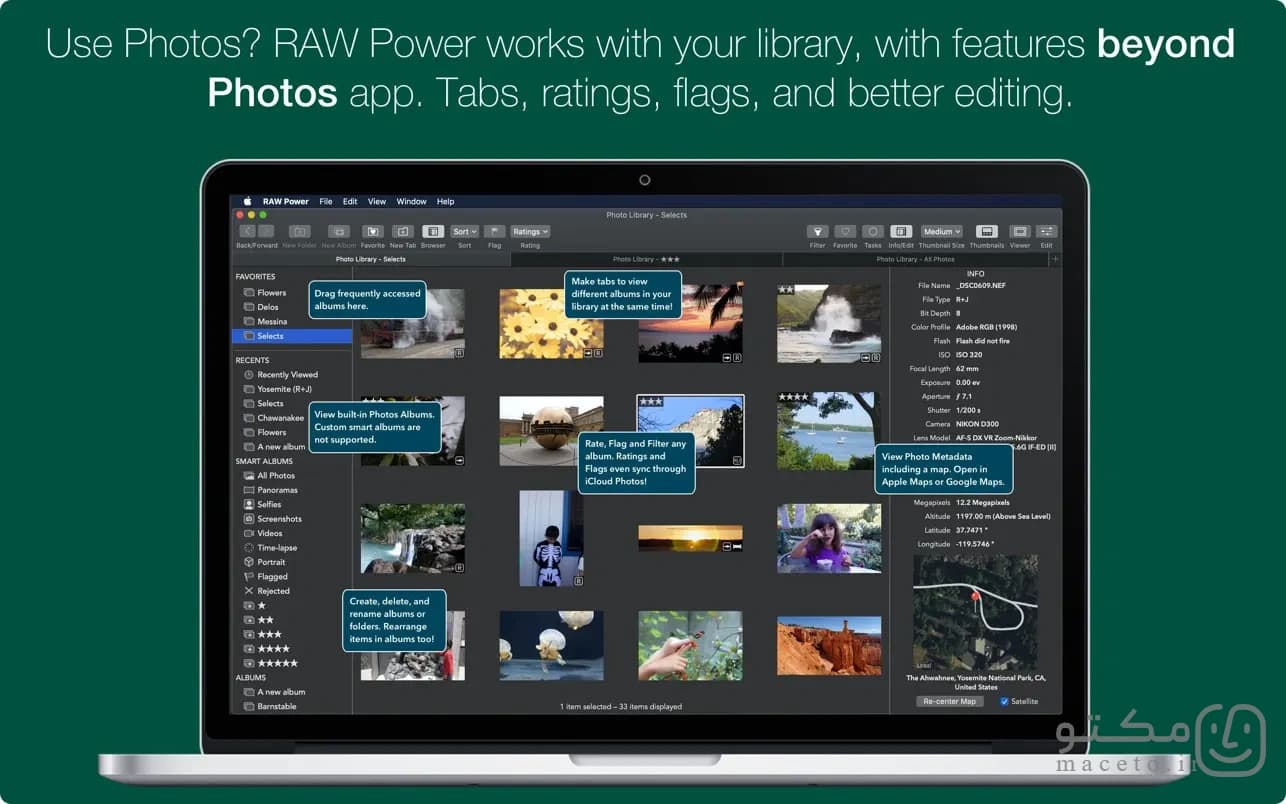Click the "1 item selected" status text
The width and height of the screenshot is (1286, 804).
coord(586,707)
